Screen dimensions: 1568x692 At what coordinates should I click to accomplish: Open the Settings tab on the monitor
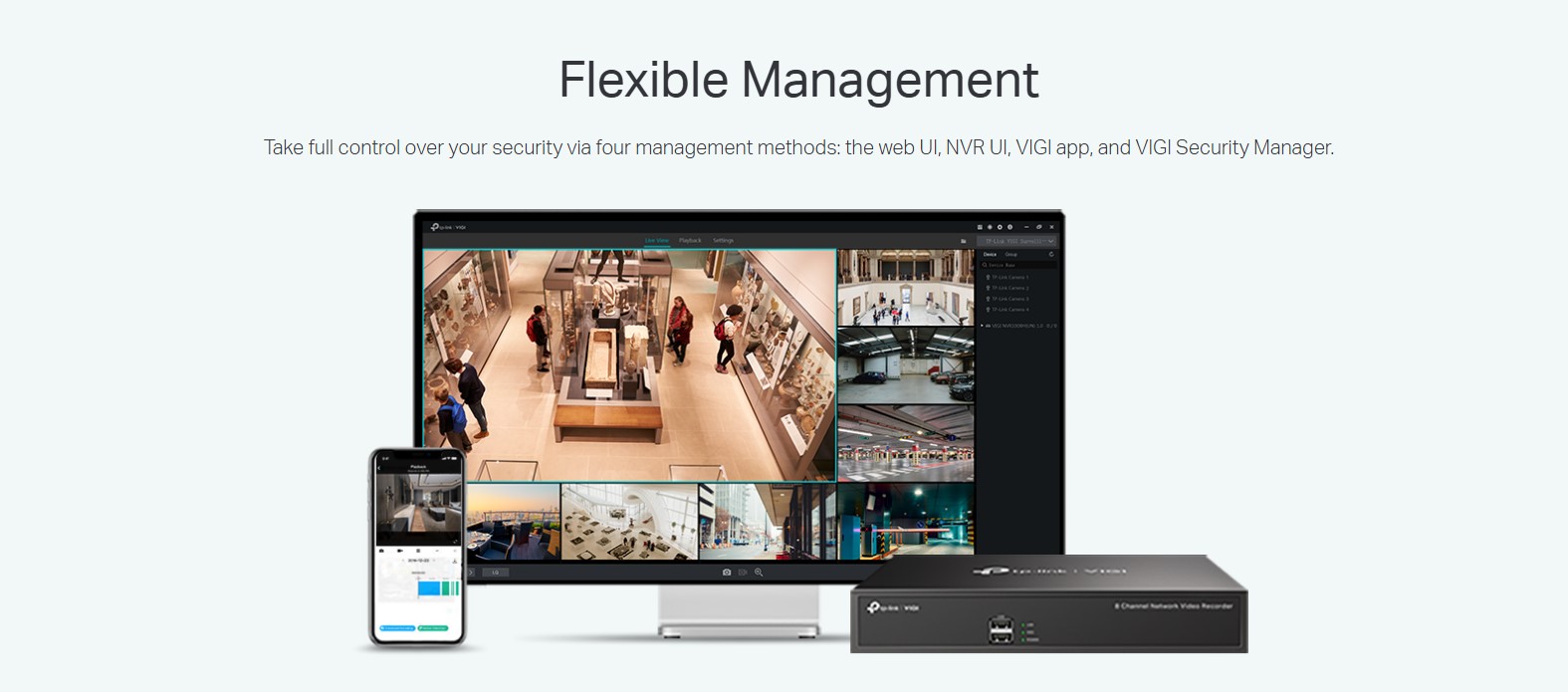pyautogui.click(x=723, y=240)
